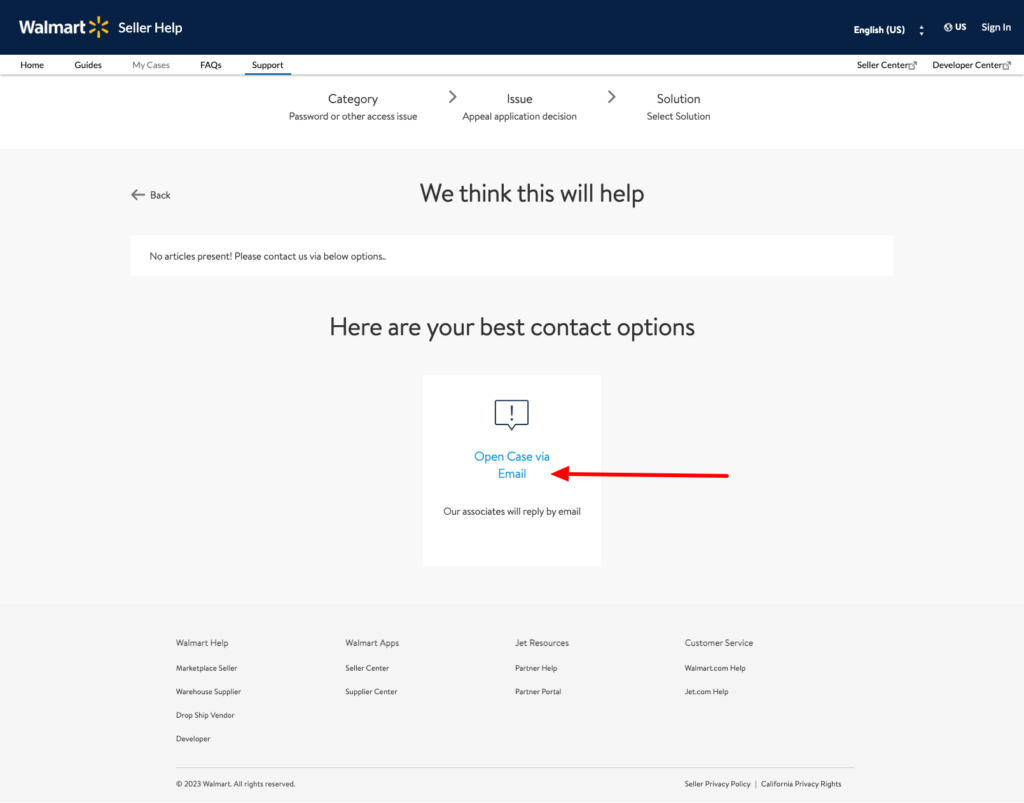Click the chevron between Category and Issue

[452, 98]
